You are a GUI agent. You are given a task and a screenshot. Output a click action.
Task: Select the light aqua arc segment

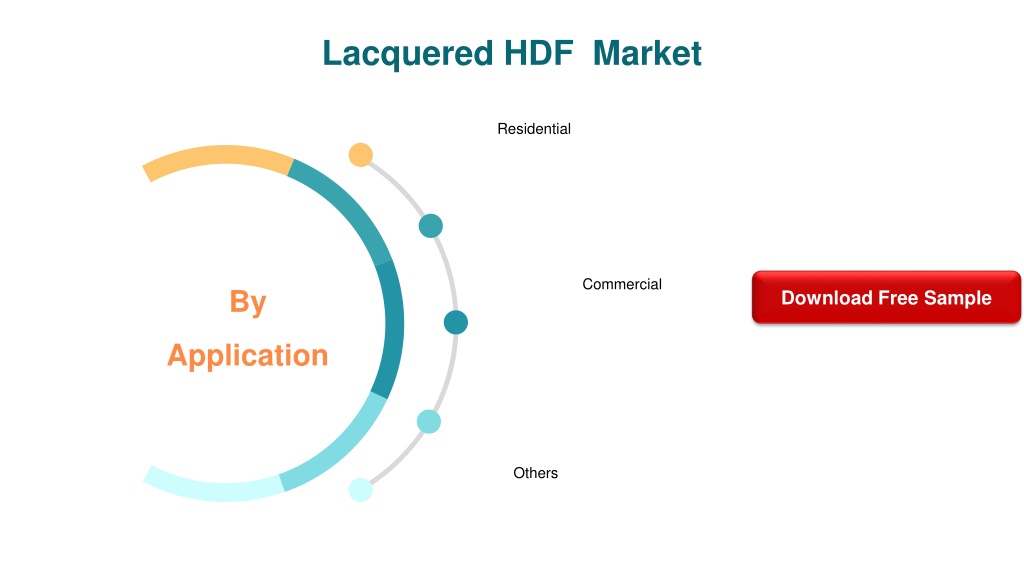point(342,449)
